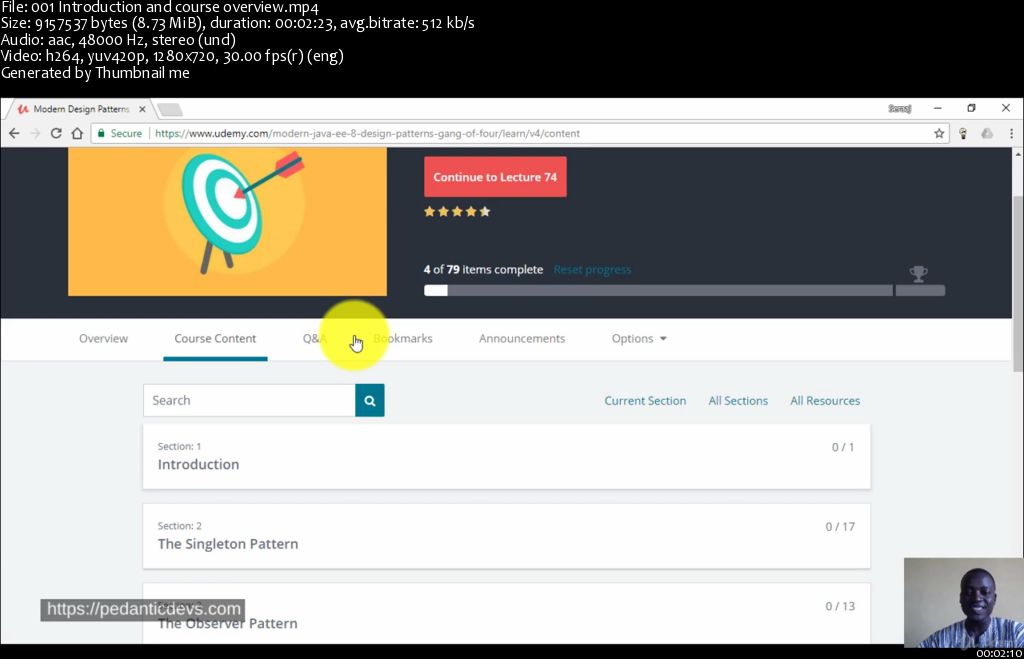Click the Udemy favicon on the tab
Image resolution: width=1024 pixels, height=659 pixels.
tap(24, 109)
